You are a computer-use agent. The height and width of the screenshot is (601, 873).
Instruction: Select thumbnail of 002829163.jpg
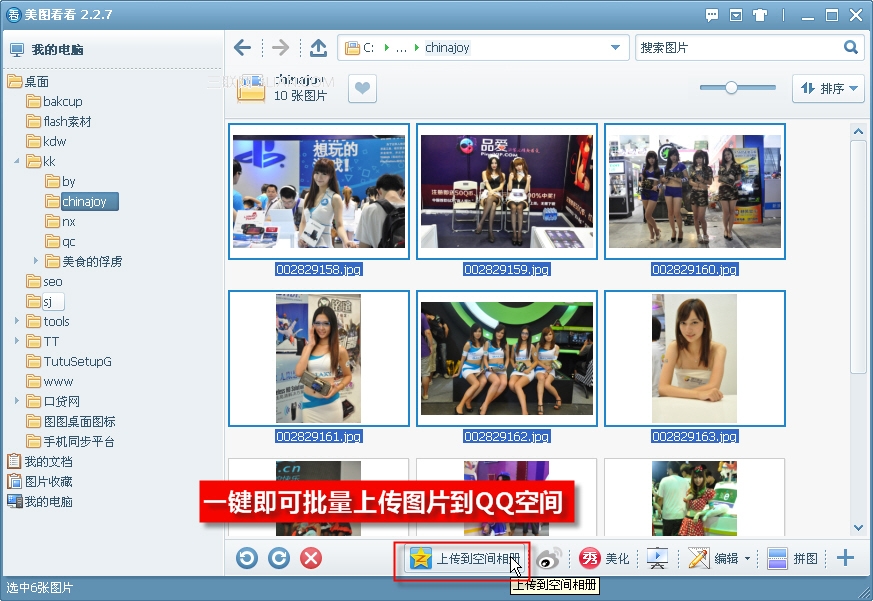click(x=695, y=358)
